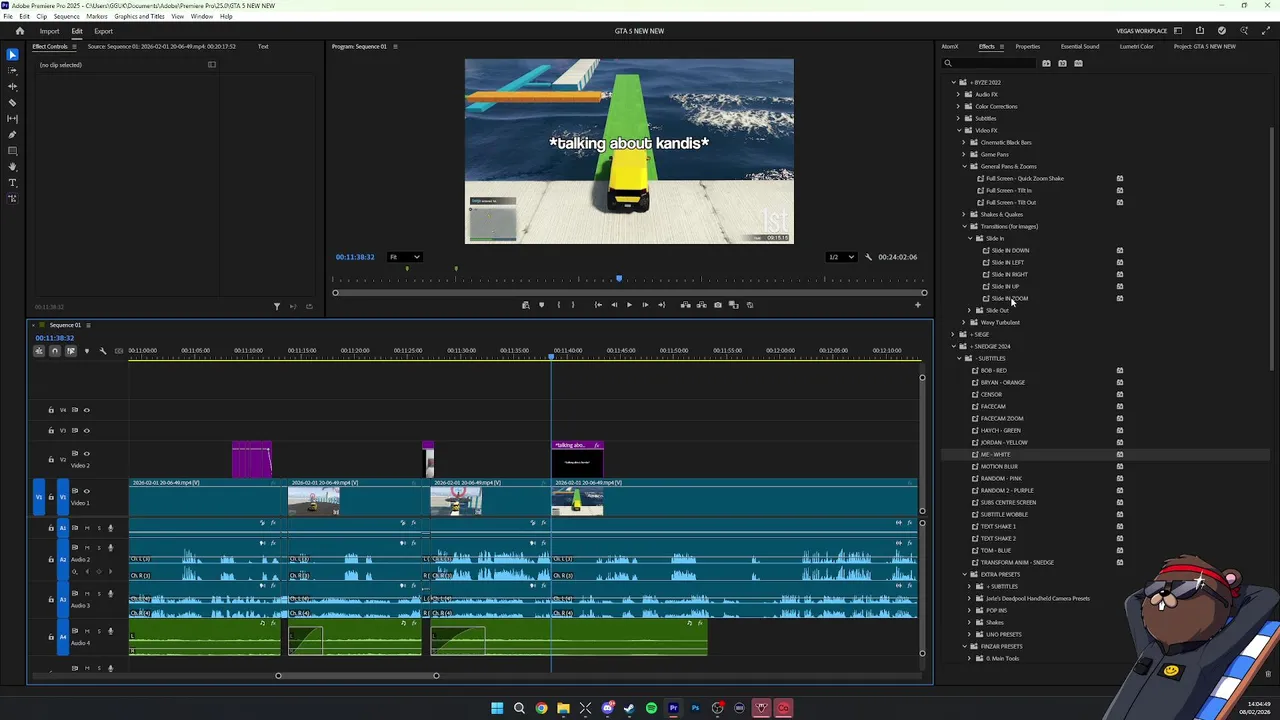Open the Fit zoom level dropdown
1280x720 pixels.
405,257
